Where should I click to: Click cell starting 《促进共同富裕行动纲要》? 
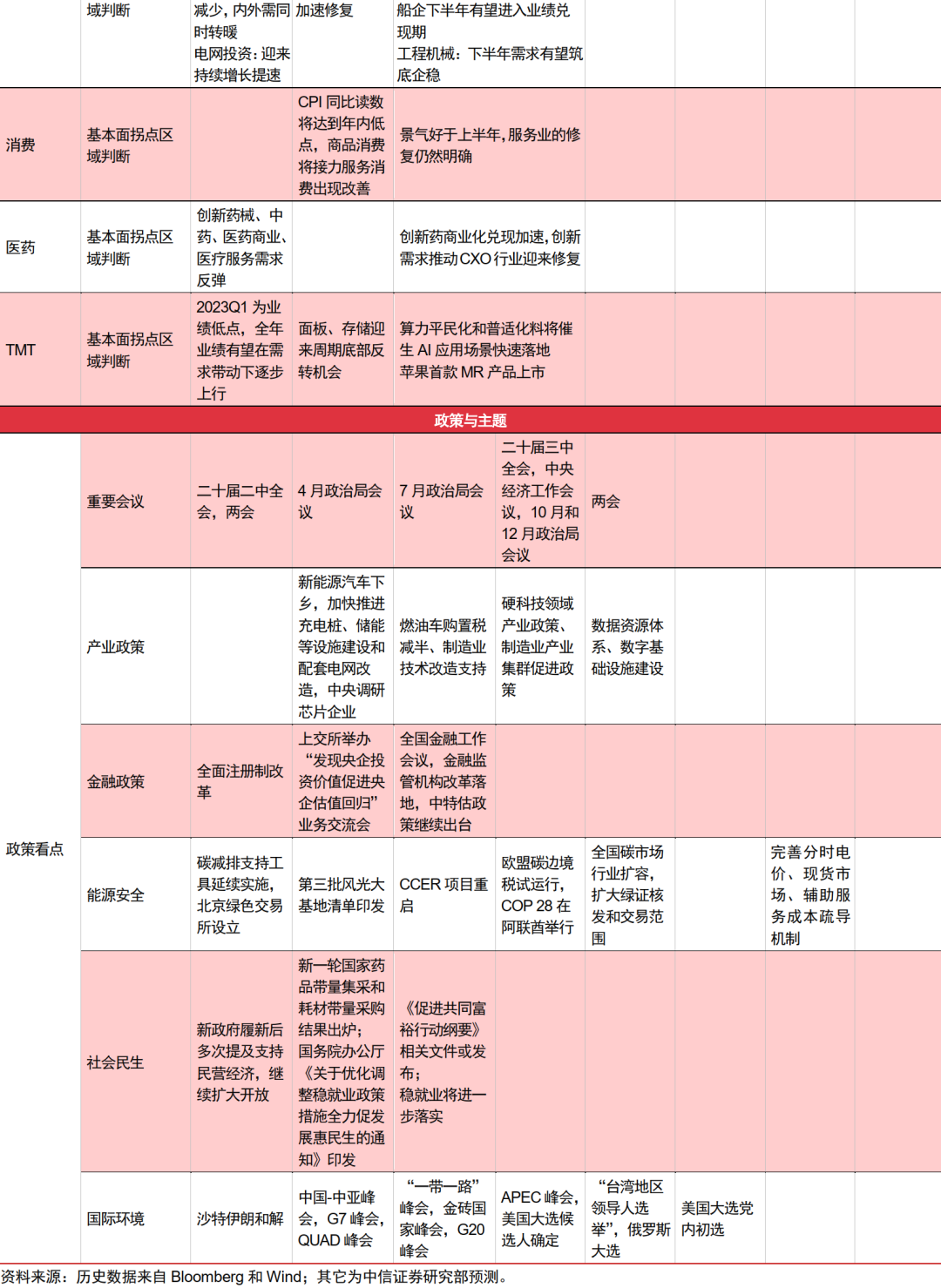443,1062
